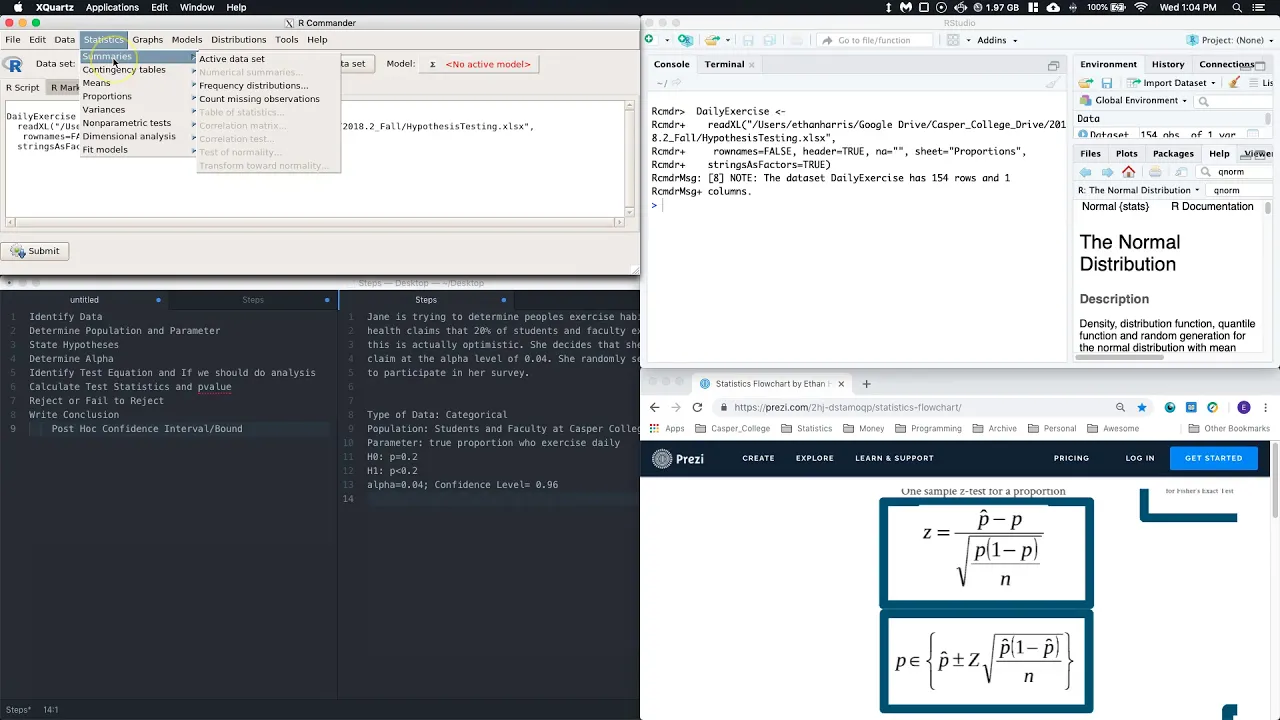Open Means submenu in Statistics menu
1280x720 pixels.
138,83
